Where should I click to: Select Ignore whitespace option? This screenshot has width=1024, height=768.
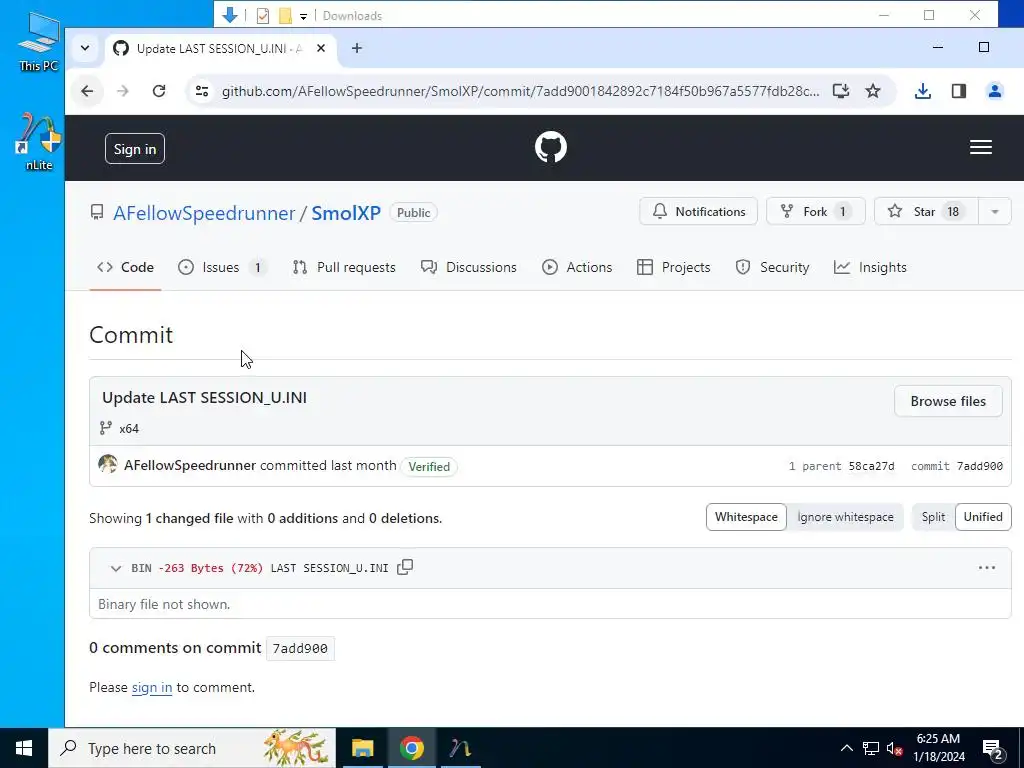pos(845,517)
